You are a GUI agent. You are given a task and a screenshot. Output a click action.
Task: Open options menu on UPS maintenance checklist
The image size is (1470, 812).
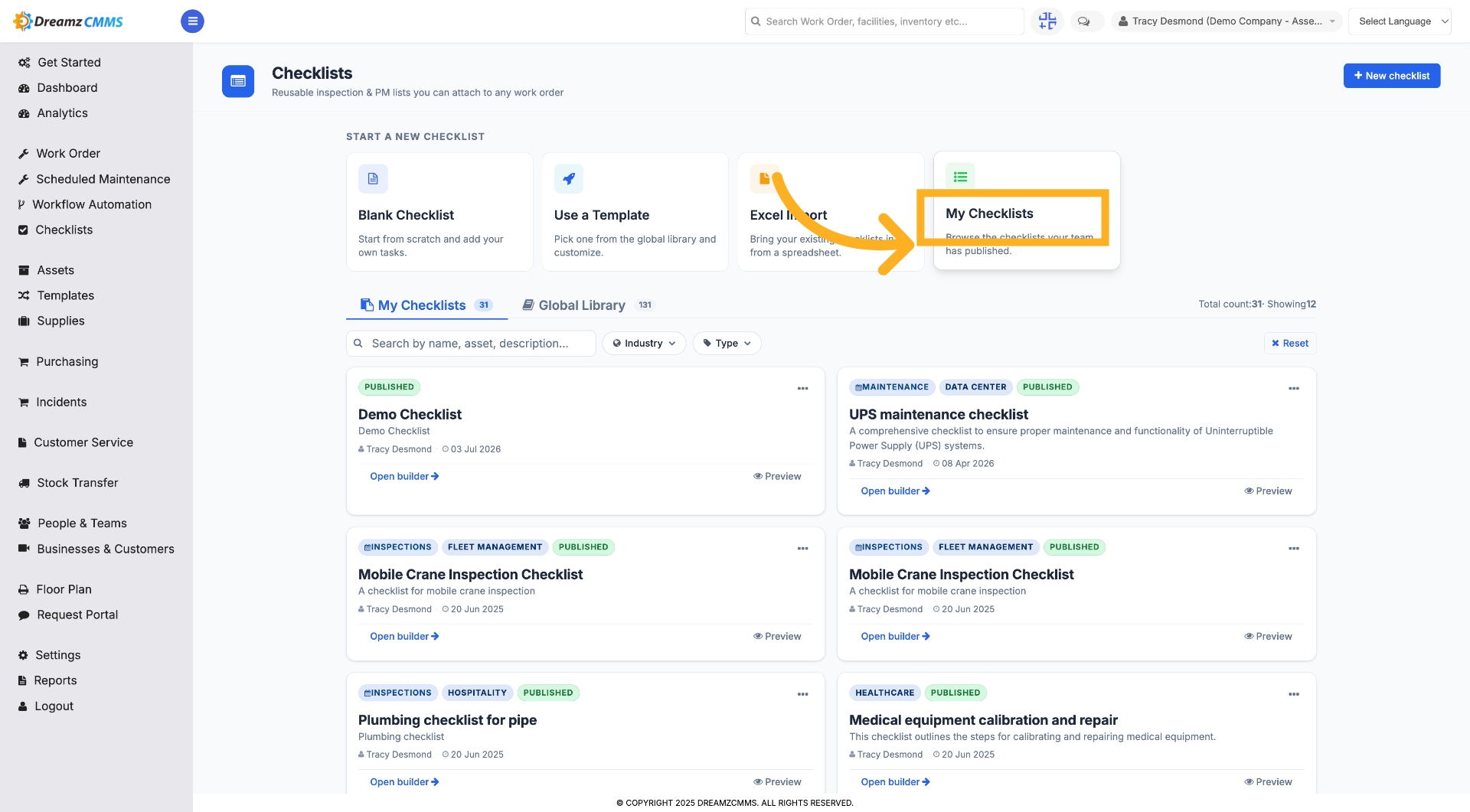coord(1293,388)
